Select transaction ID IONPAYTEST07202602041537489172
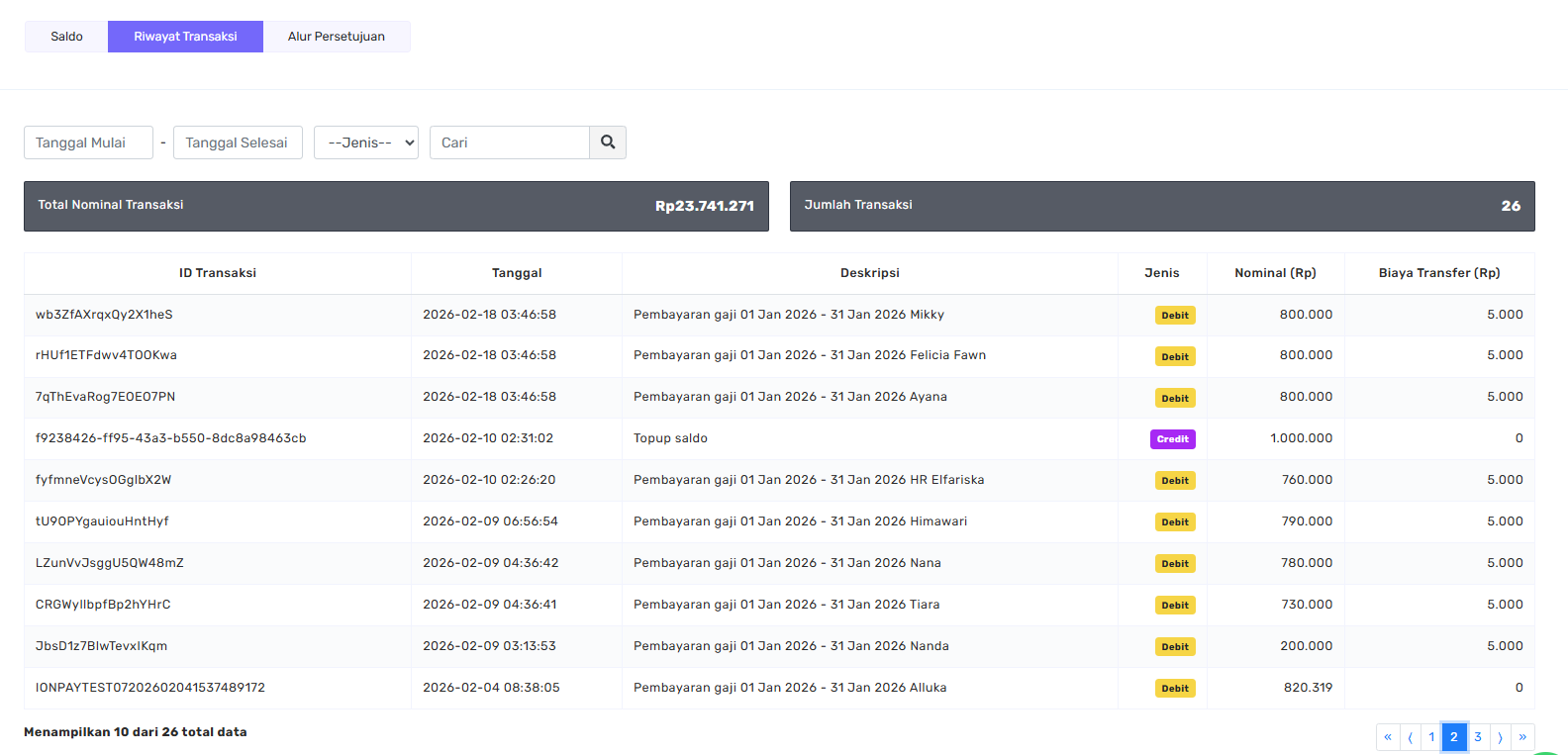 coord(150,688)
